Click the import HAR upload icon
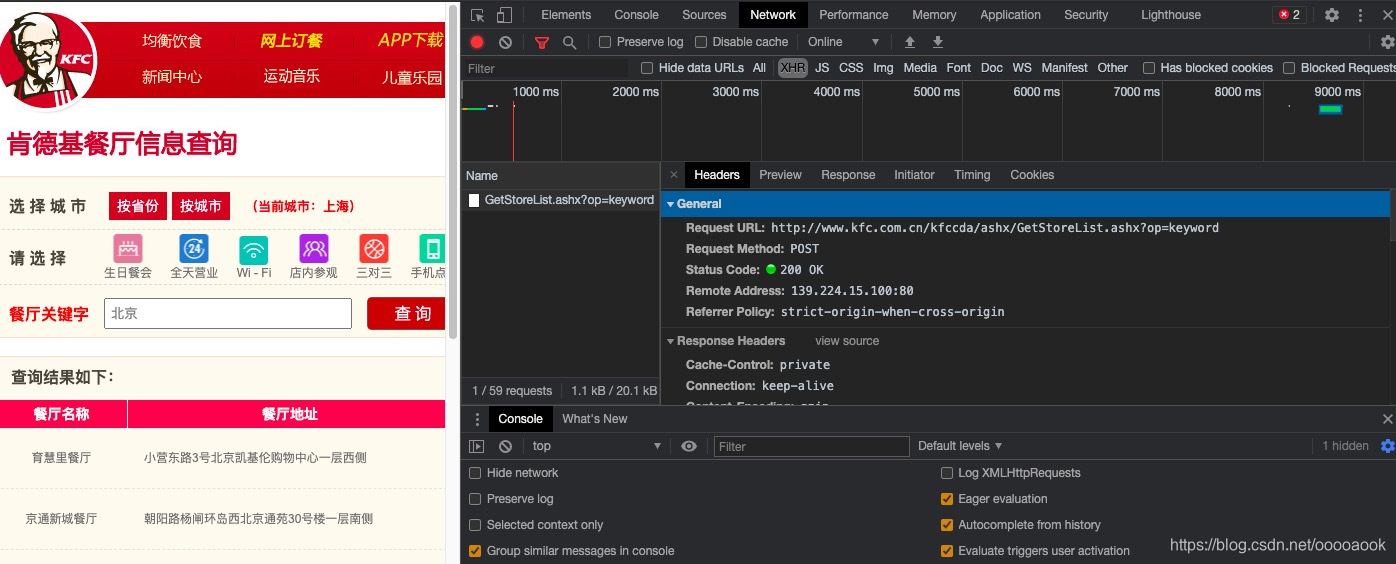The width and height of the screenshot is (1396, 564). (909, 42)
